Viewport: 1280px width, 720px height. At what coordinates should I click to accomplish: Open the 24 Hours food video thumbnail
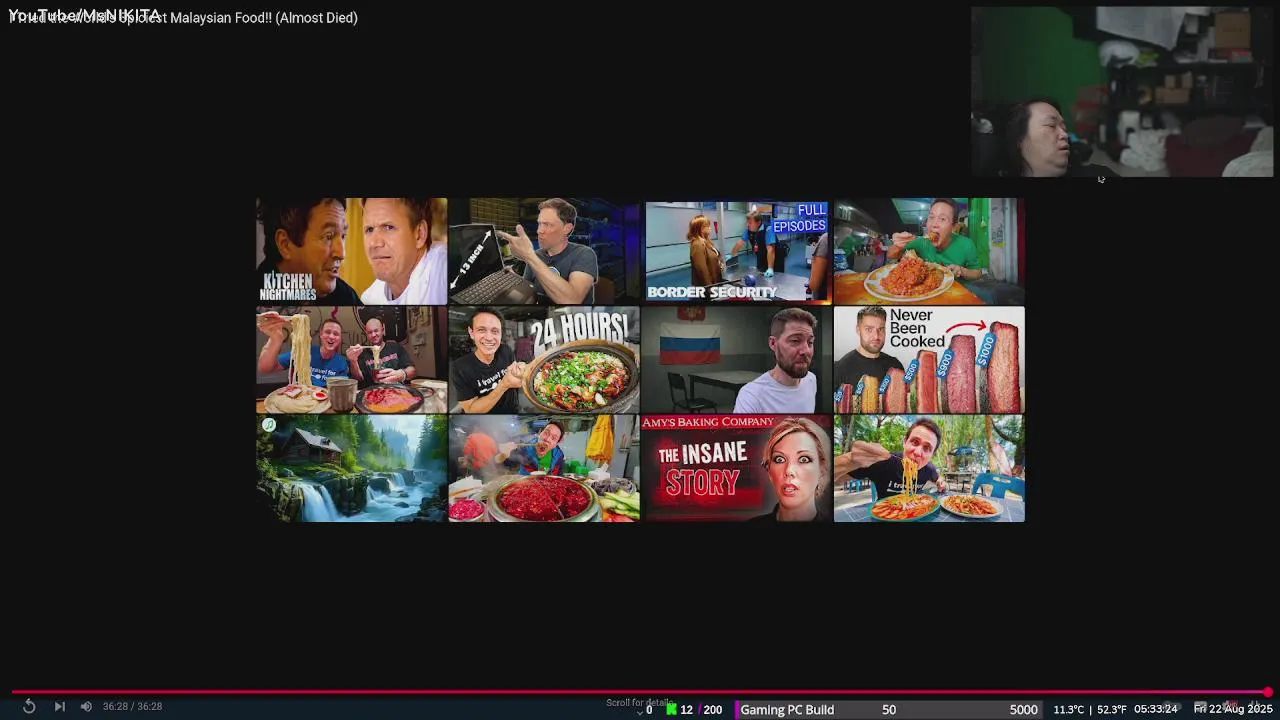544,360
